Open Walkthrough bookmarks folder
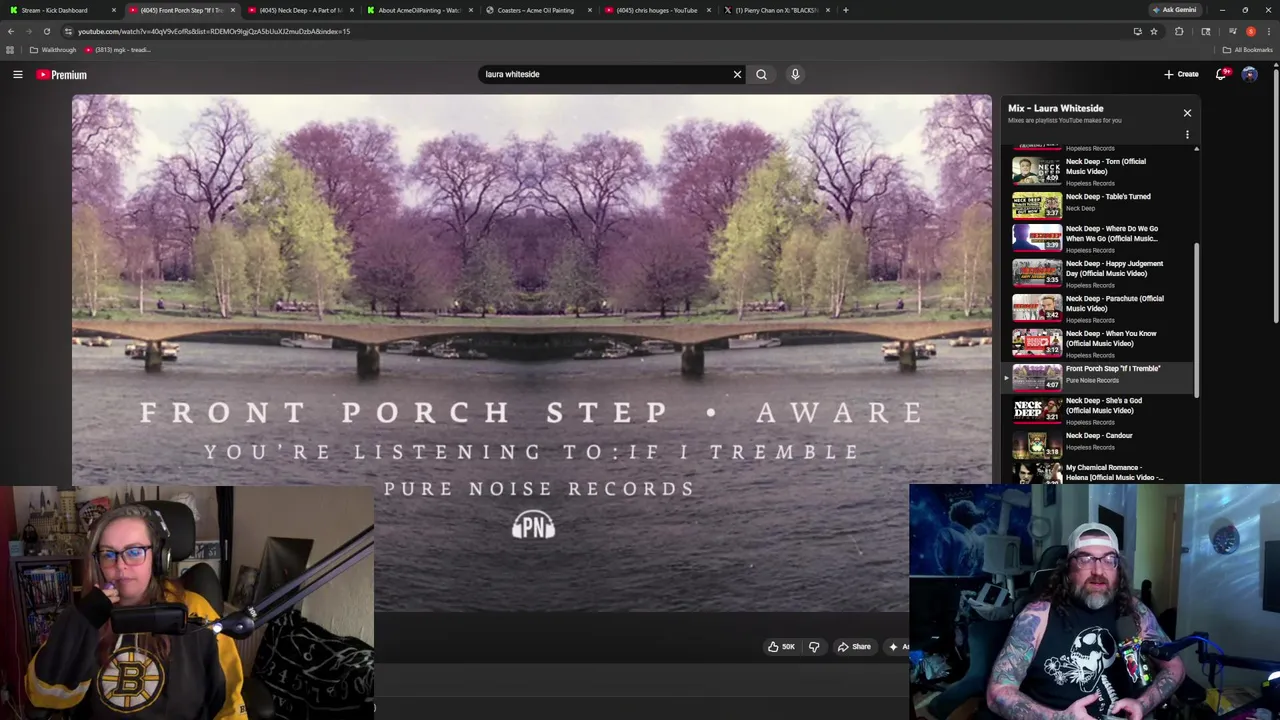 (52, 50)
